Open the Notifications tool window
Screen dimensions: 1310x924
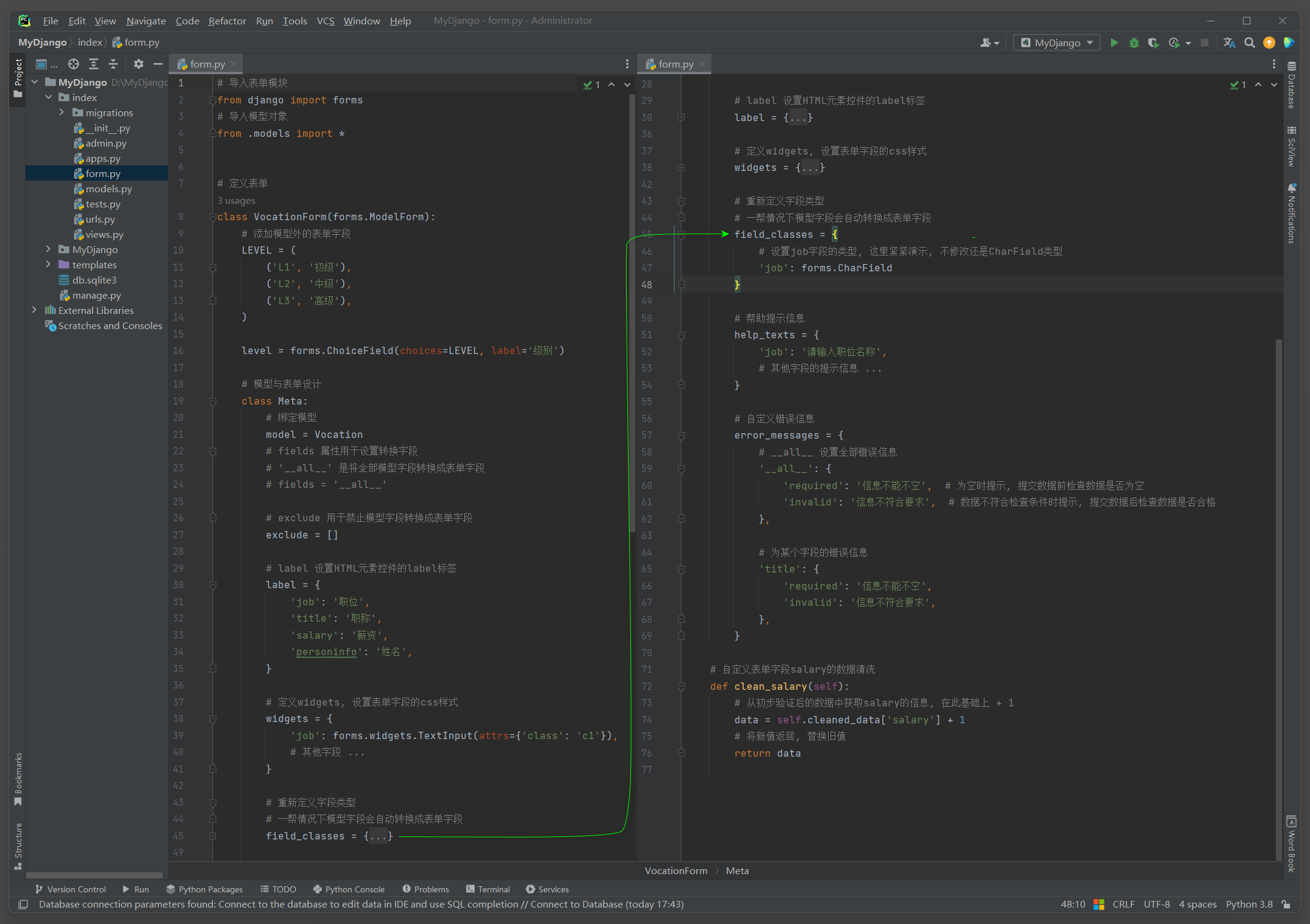[1292, 213]
